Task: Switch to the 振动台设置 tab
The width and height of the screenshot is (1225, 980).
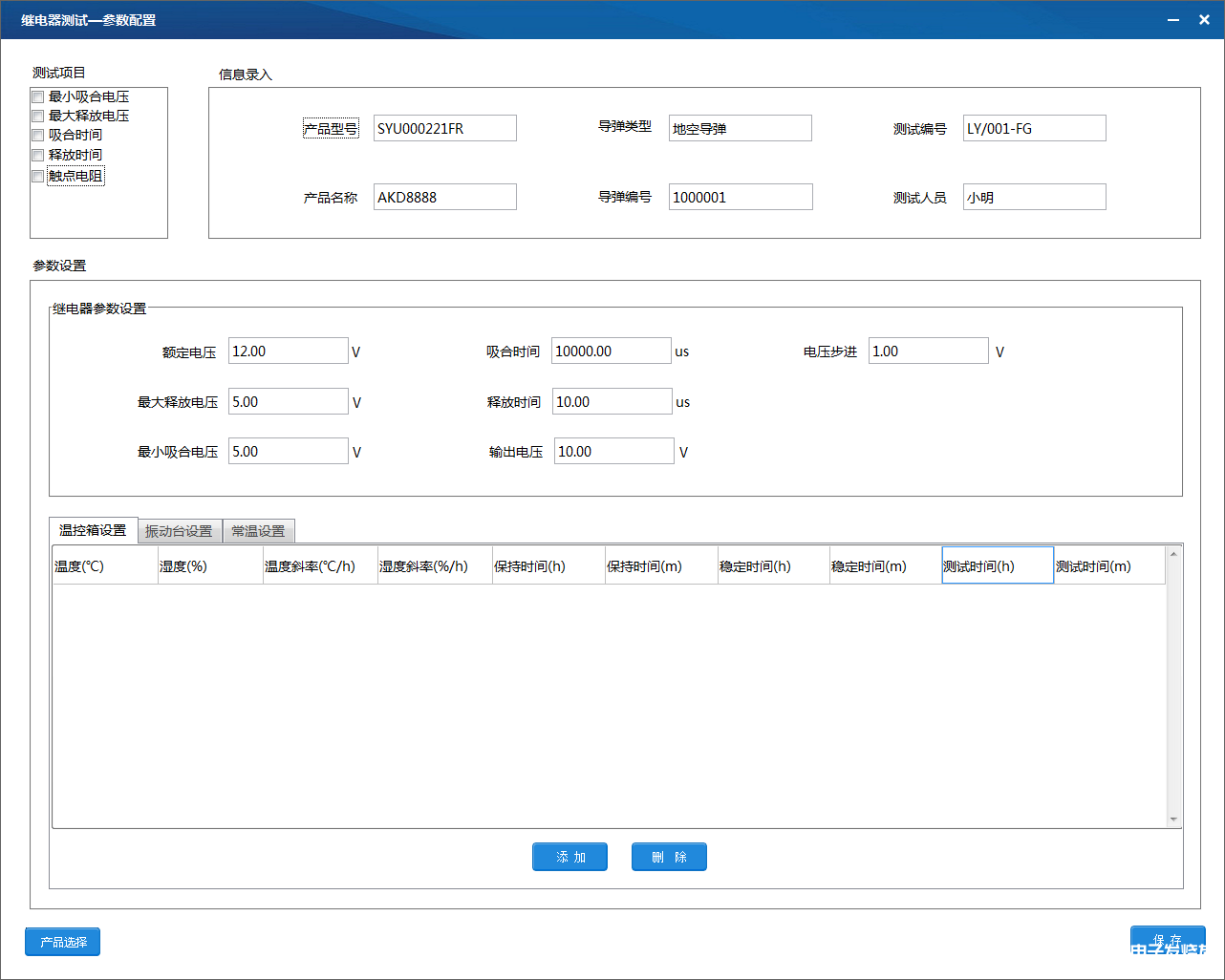Action: coord(179,531)
